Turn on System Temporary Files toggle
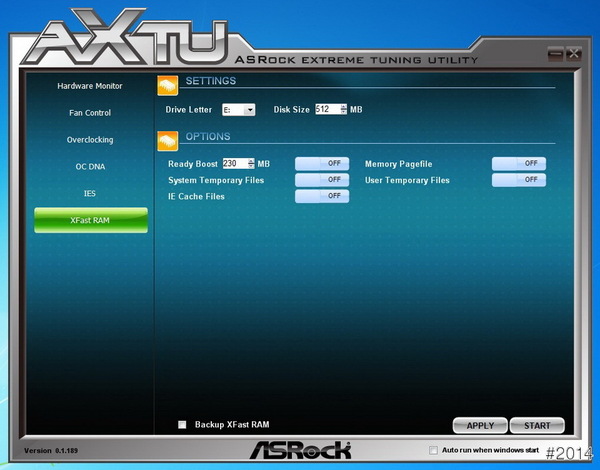Screen dimensions: 600x470 [321, 180]
